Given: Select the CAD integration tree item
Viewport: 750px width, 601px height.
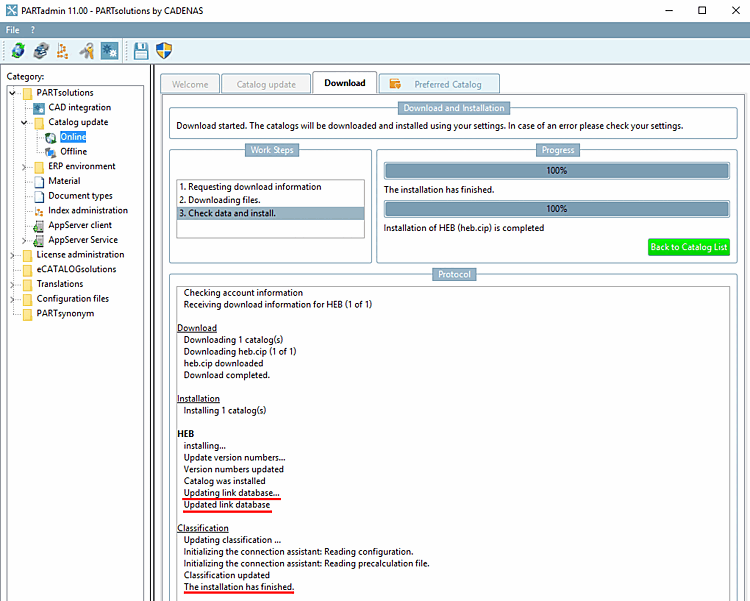Looking at the screenshot, I should point(79,107).
